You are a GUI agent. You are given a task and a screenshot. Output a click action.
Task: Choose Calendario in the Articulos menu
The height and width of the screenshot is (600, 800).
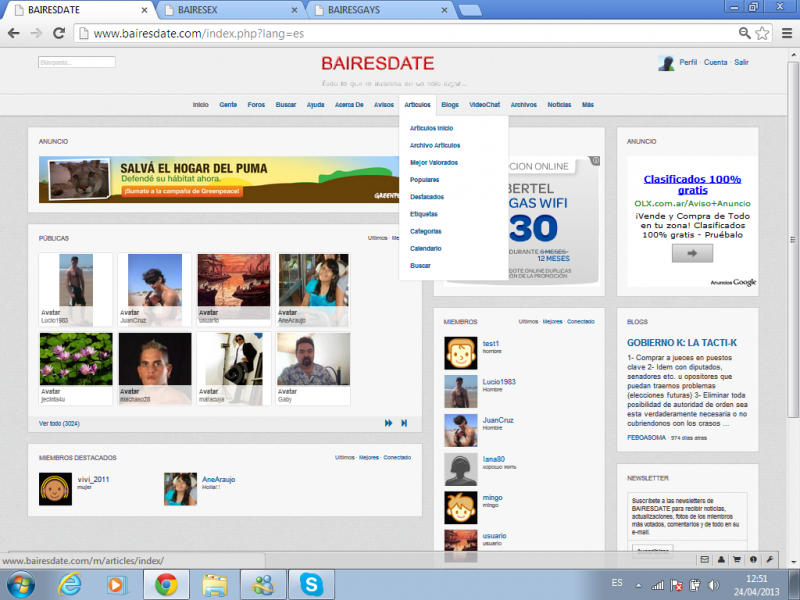click(x=426, y=248)
